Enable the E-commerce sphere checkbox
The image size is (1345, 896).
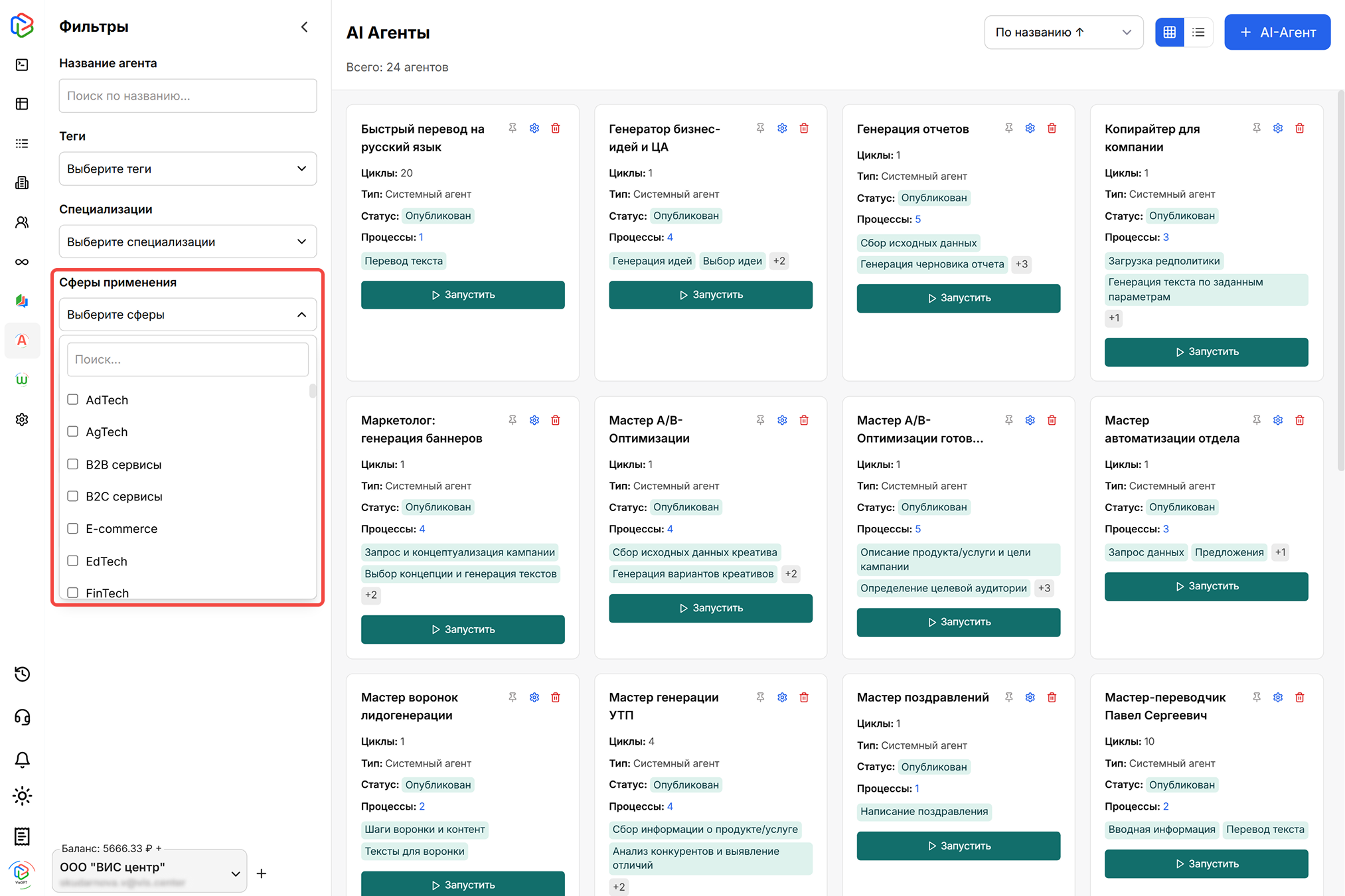point(73,528)
